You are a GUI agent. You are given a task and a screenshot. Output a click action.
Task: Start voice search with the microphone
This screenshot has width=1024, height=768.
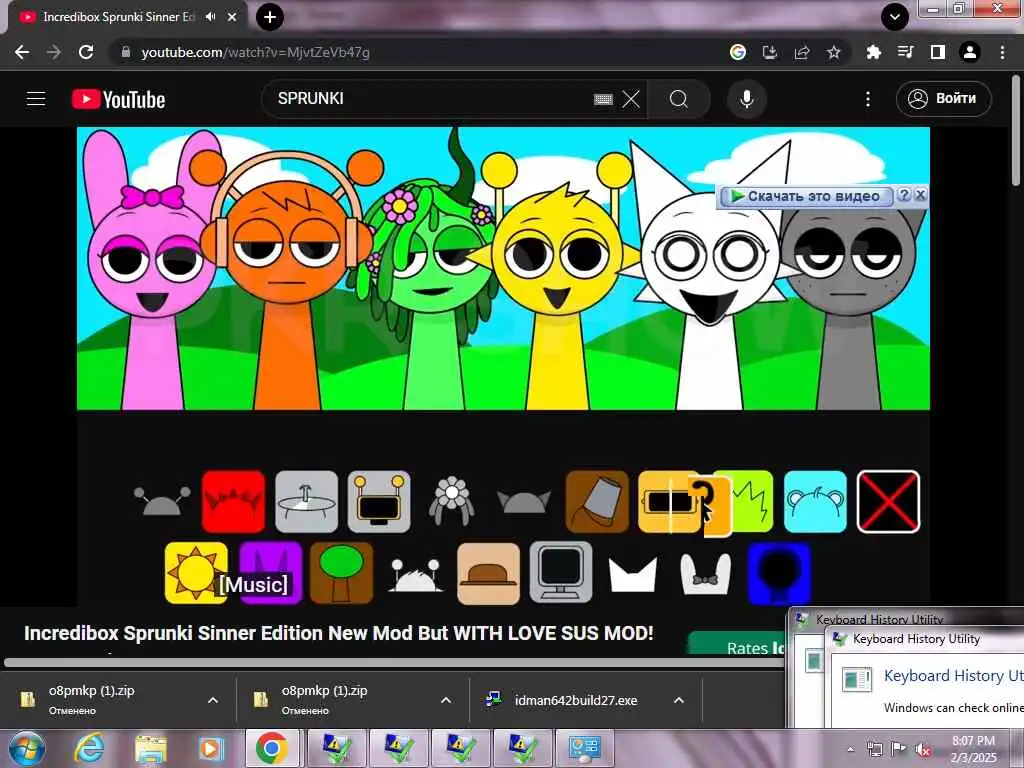point(746,99)
